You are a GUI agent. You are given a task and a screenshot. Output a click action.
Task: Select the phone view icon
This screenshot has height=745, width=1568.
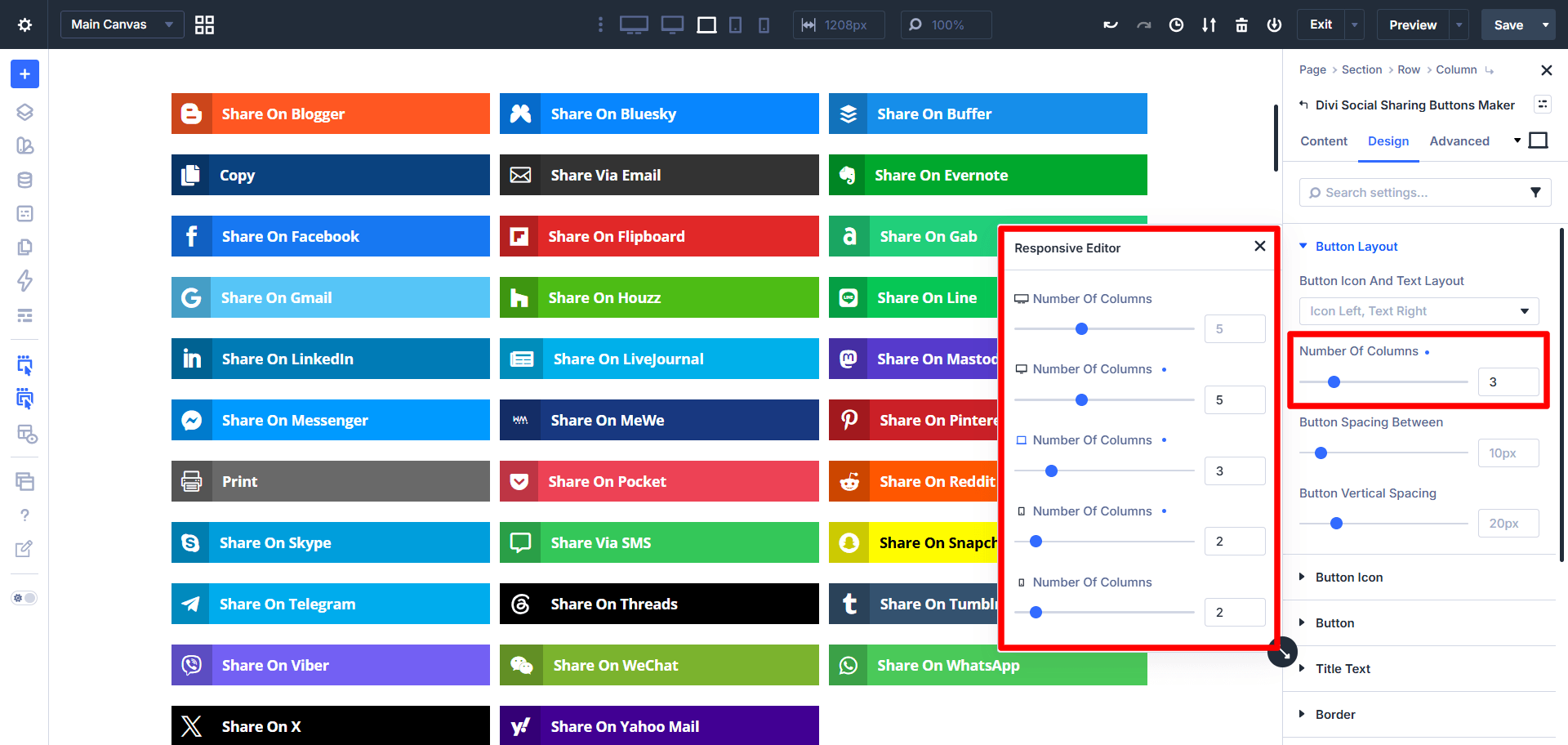pyautogui.click(x=764, y=25)
